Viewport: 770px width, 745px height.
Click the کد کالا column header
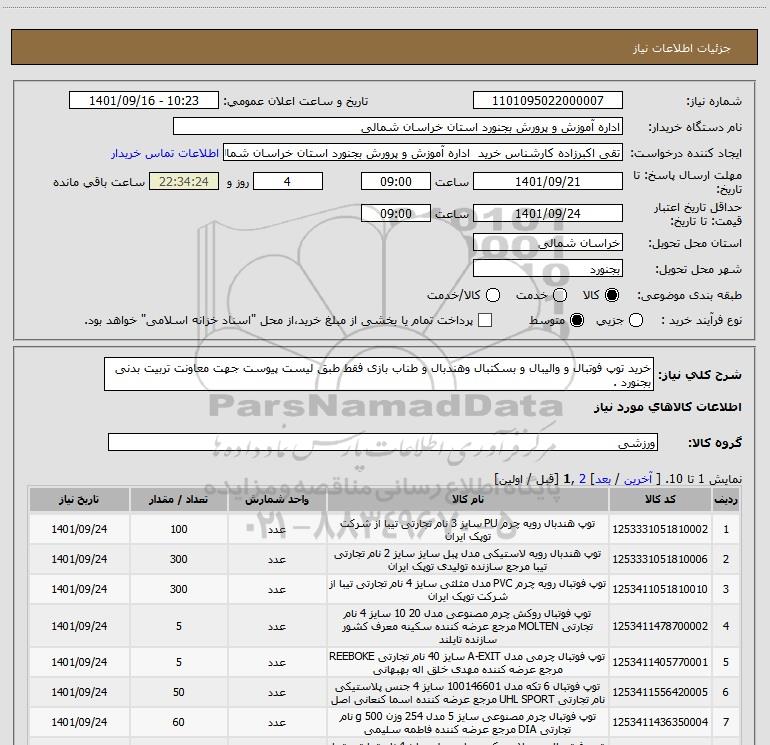coord(660,499)
